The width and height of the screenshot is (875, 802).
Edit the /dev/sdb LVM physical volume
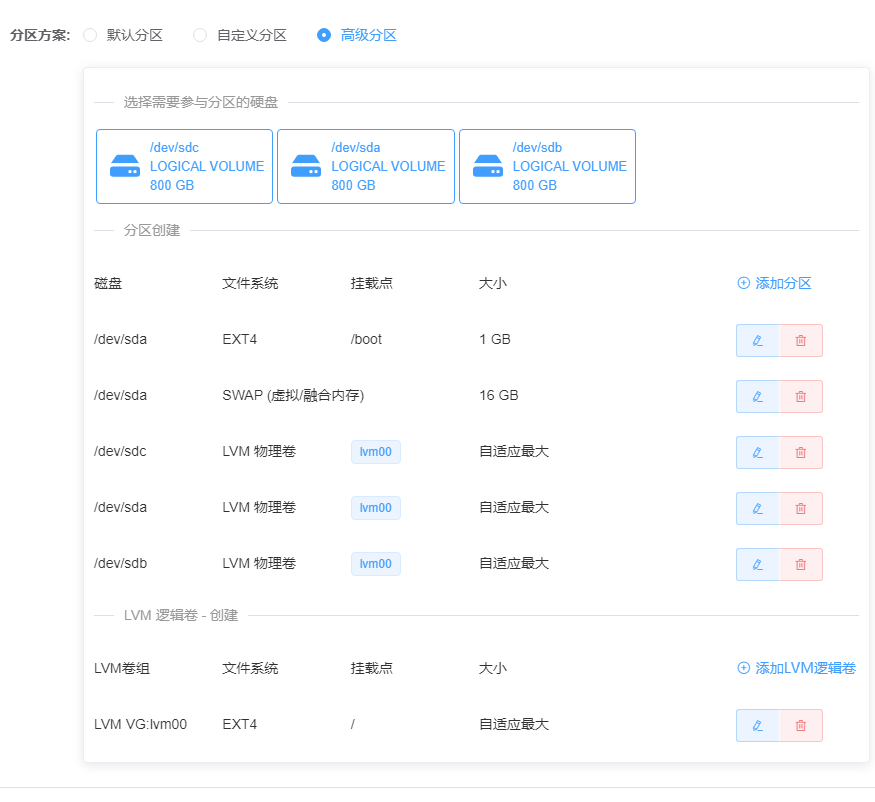tap(757, 564)
